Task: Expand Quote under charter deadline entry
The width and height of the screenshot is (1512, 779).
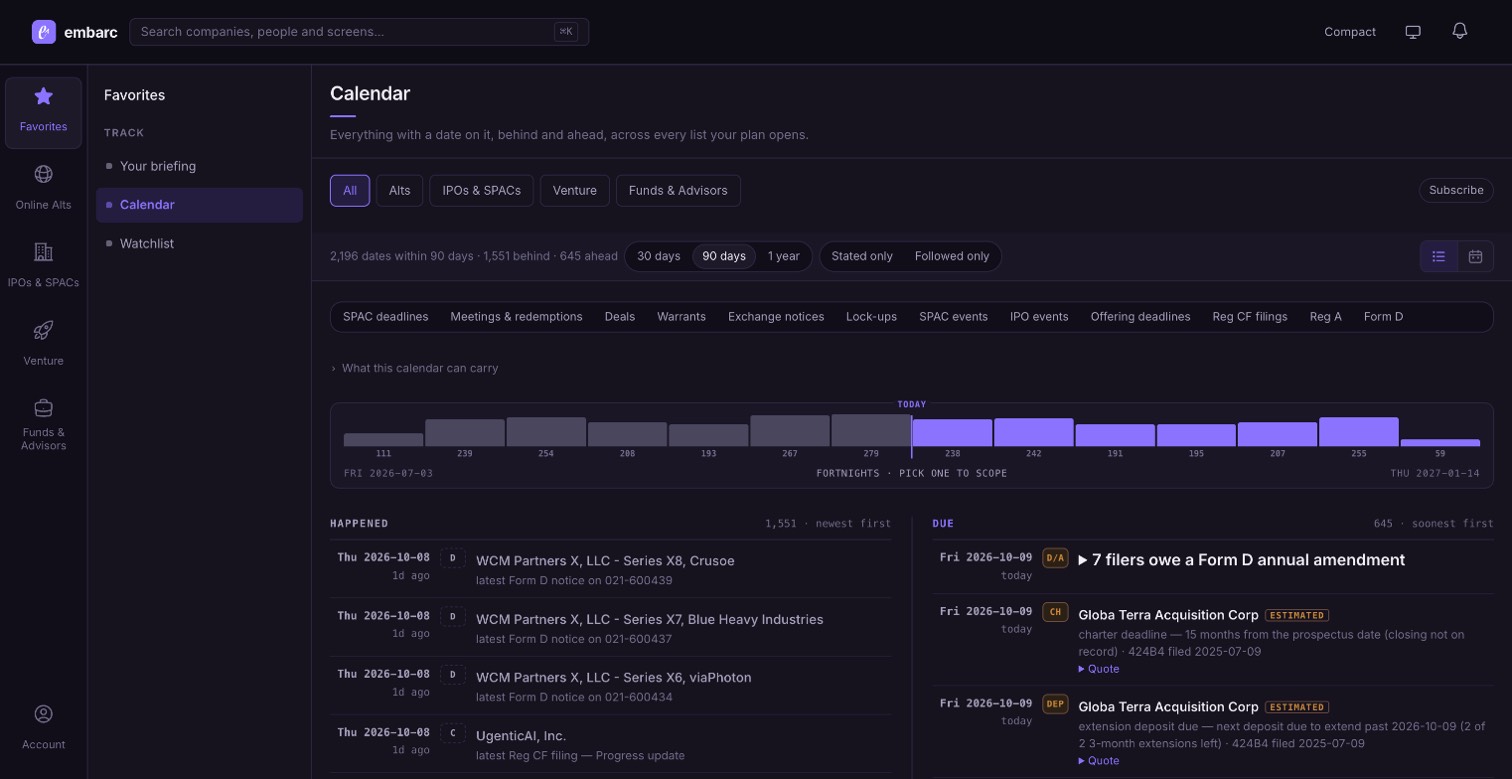Action: [x=1099, y=669]
